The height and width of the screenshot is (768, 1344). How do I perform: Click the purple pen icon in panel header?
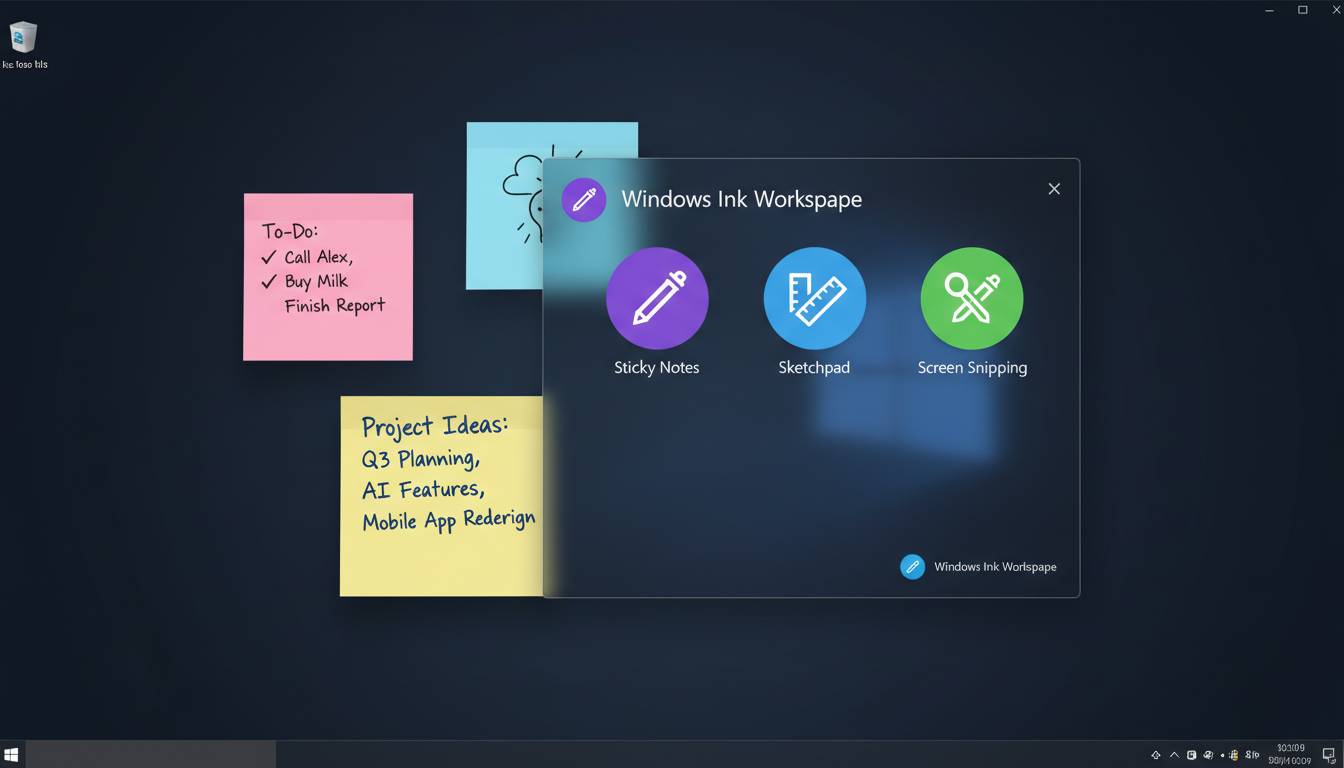coord(584,199)
